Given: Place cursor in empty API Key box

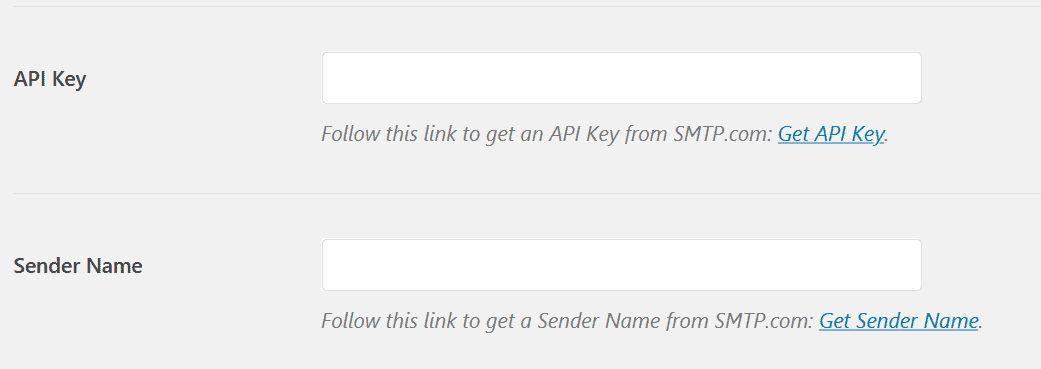Looking at the screenshot, I should [x=621, y=78].
